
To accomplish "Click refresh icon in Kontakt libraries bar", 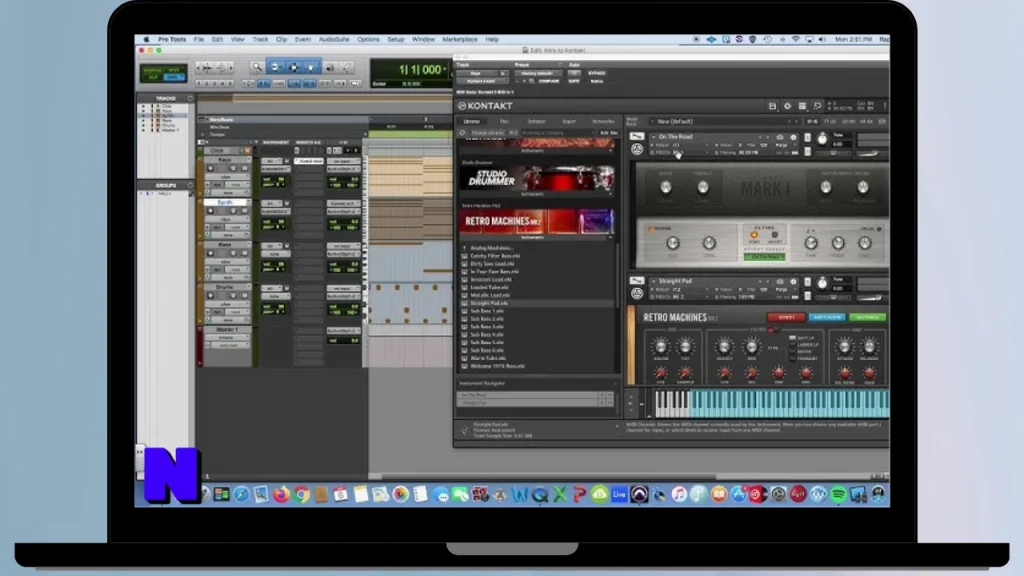I will click(462, 133).
